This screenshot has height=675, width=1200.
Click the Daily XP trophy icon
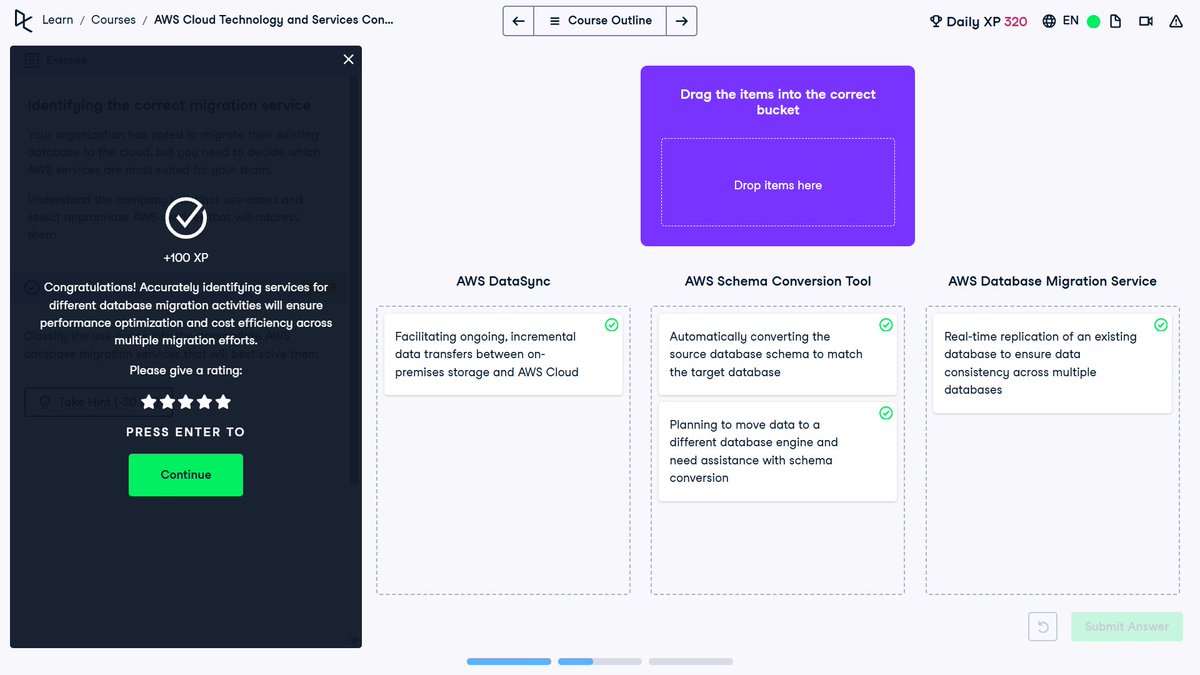[936, 21]
